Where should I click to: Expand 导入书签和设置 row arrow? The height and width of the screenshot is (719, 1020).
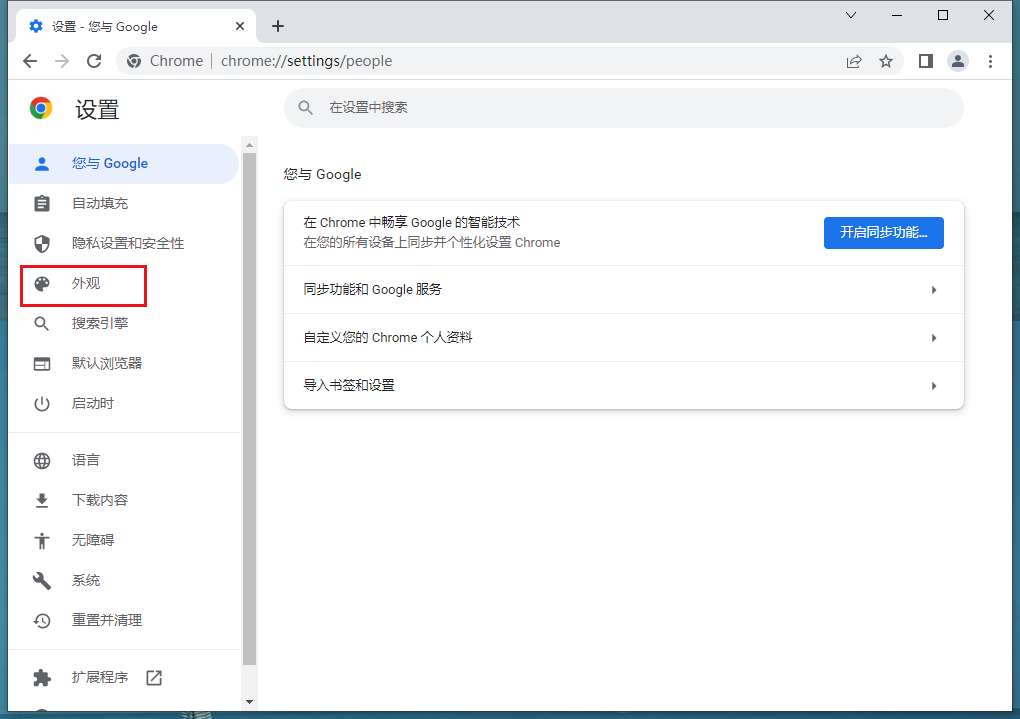pos(933,387)
